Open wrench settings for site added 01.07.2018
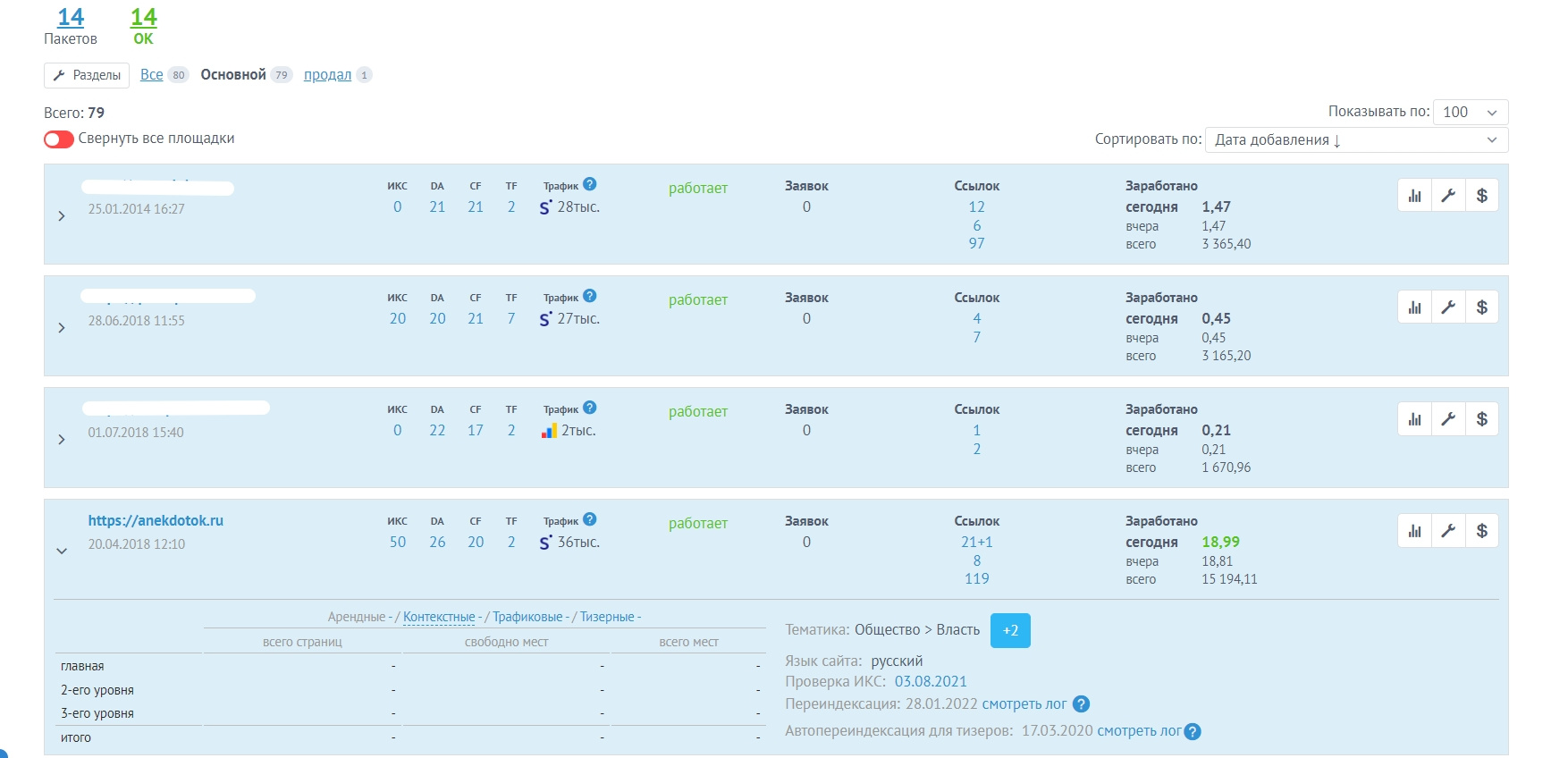 (x=1449, y=419)
